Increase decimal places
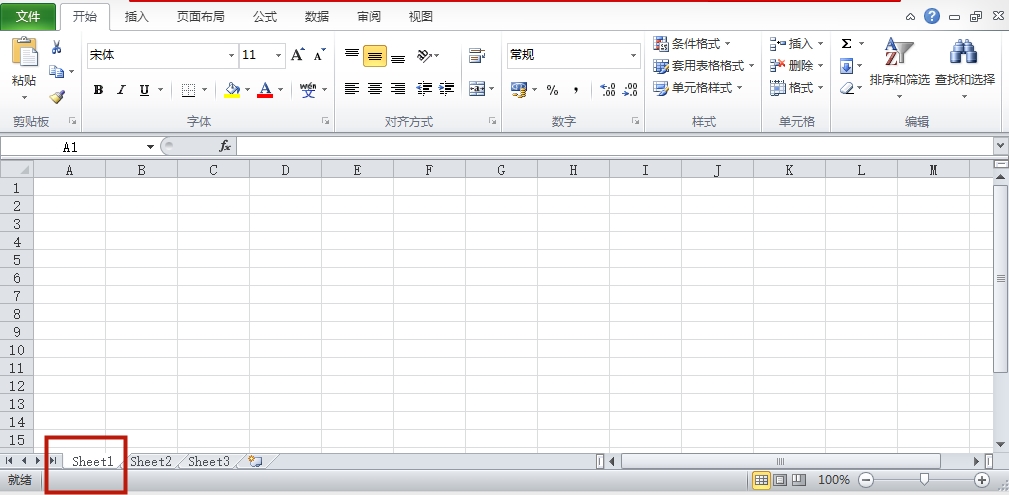1009x495 pixels. click(607, 90)
